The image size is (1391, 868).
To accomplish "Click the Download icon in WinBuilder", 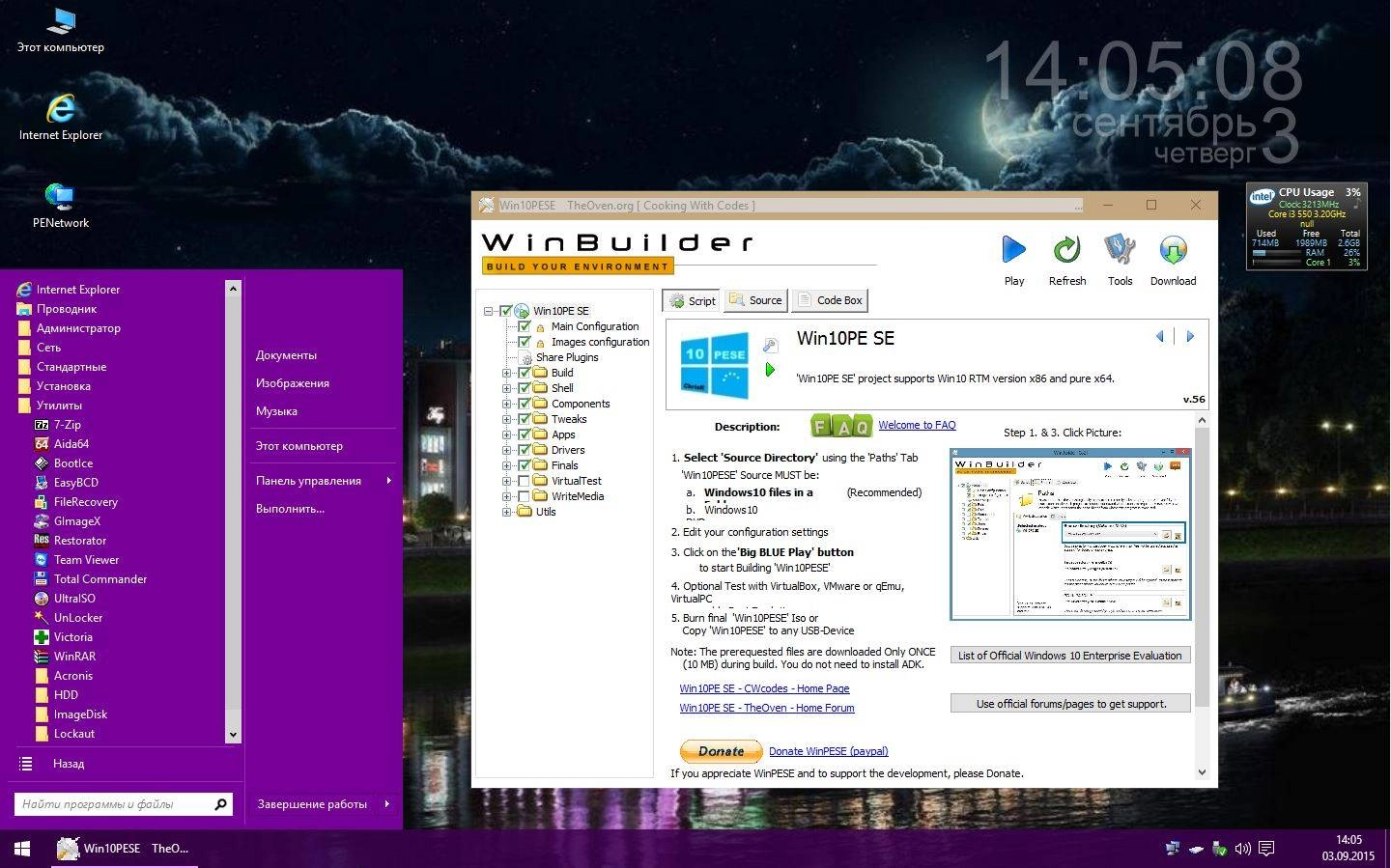I will [x=1173, y=250].
